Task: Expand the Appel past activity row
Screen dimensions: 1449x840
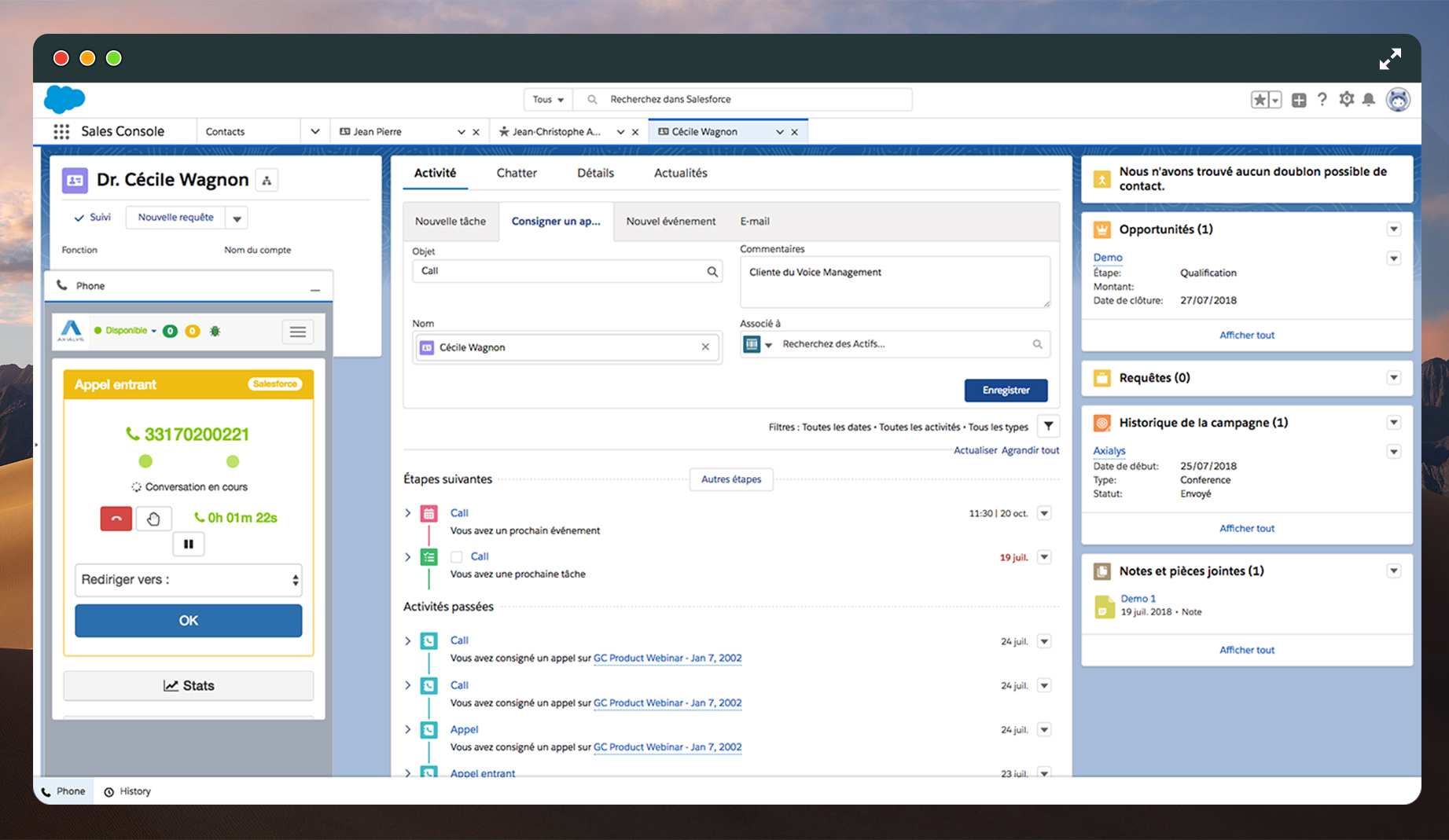Action: click(407, 729)
